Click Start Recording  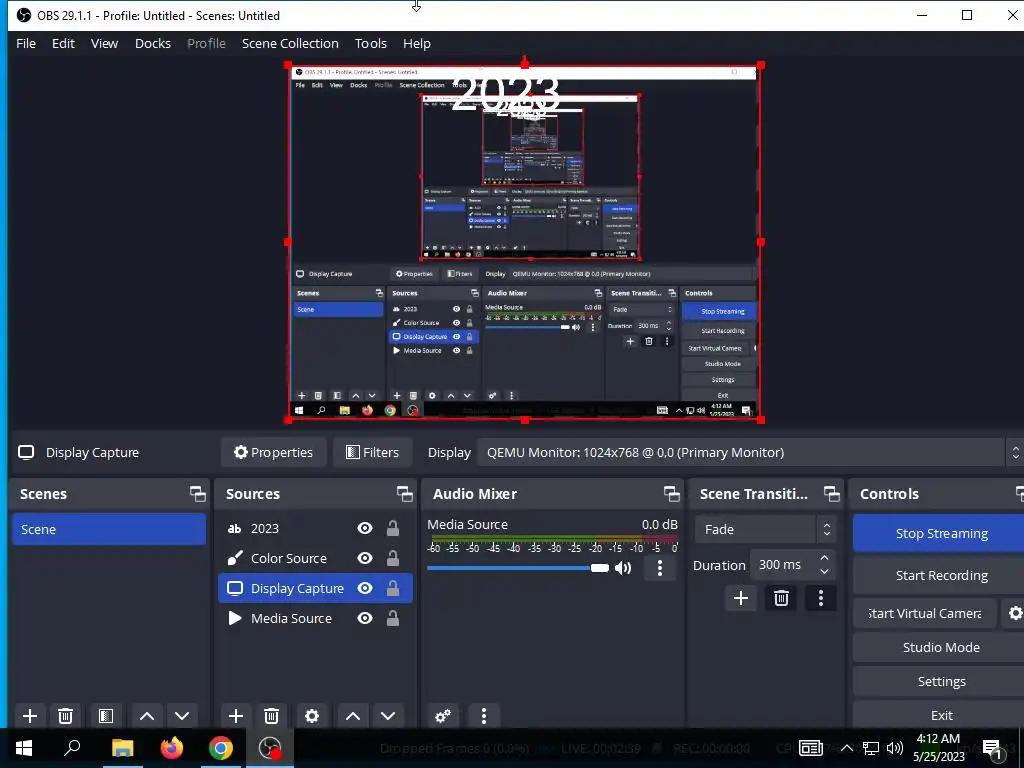click(x=940, y=575)
